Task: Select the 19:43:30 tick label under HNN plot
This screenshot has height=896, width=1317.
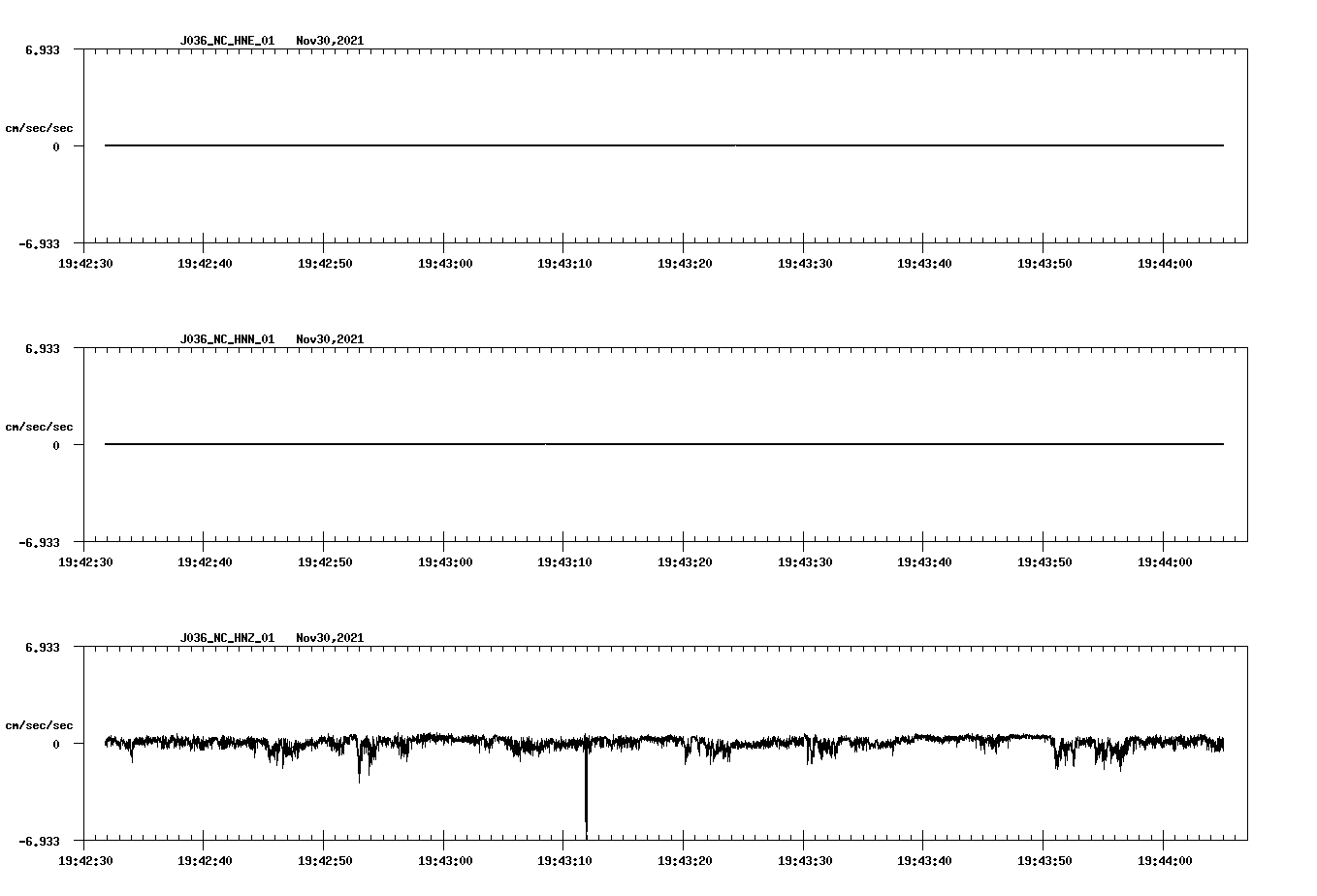Action: pos(806,561)
